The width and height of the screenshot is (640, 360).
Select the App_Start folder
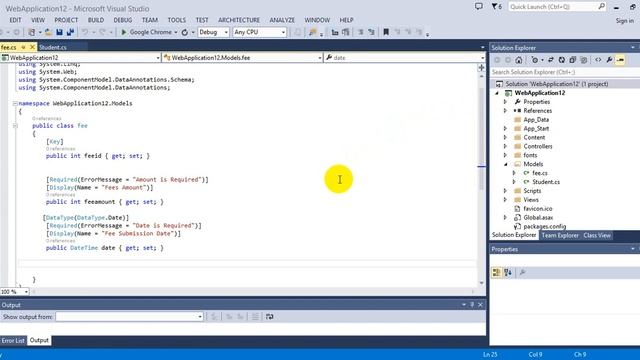536,129
